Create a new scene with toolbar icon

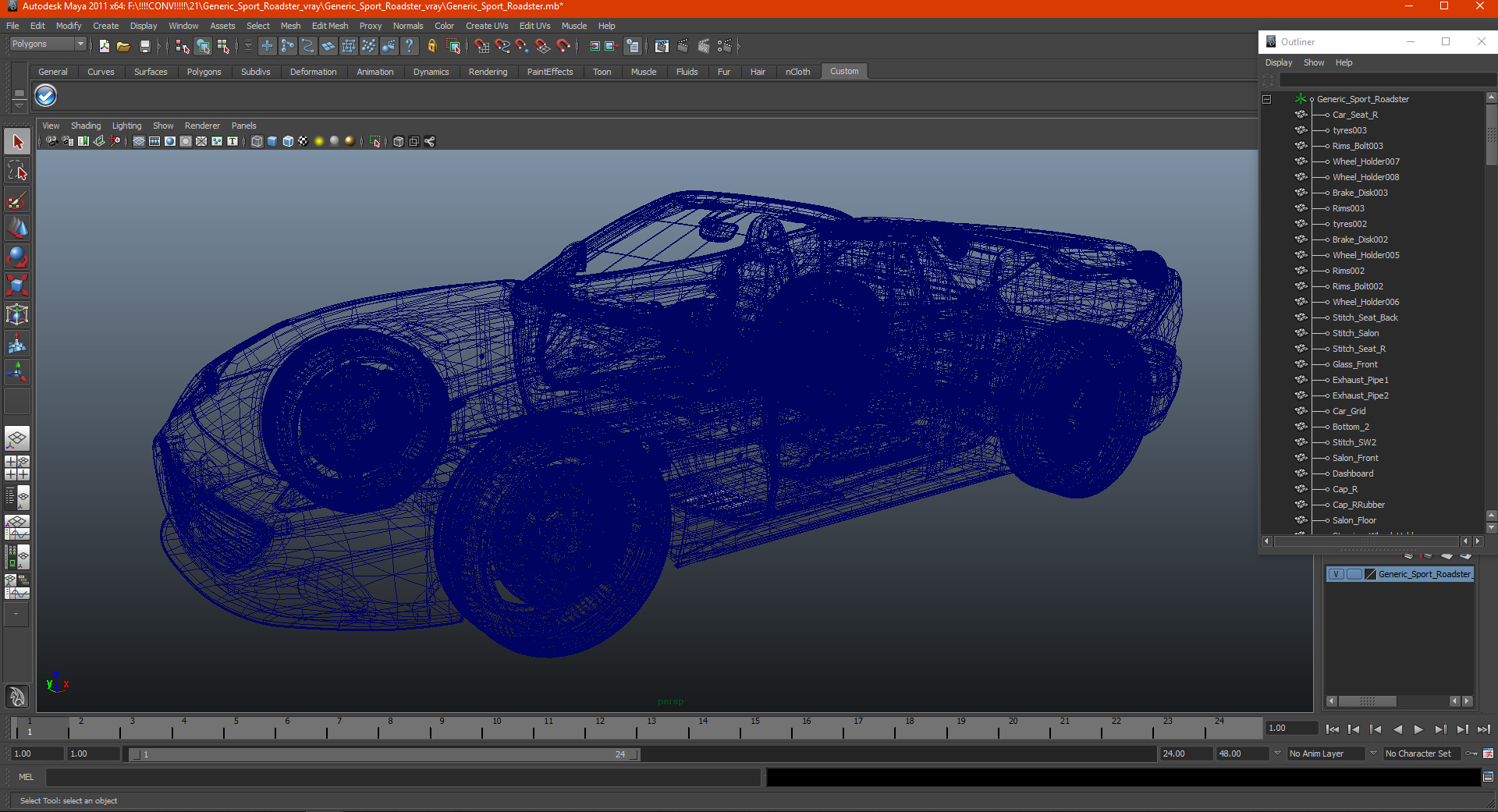104,47
